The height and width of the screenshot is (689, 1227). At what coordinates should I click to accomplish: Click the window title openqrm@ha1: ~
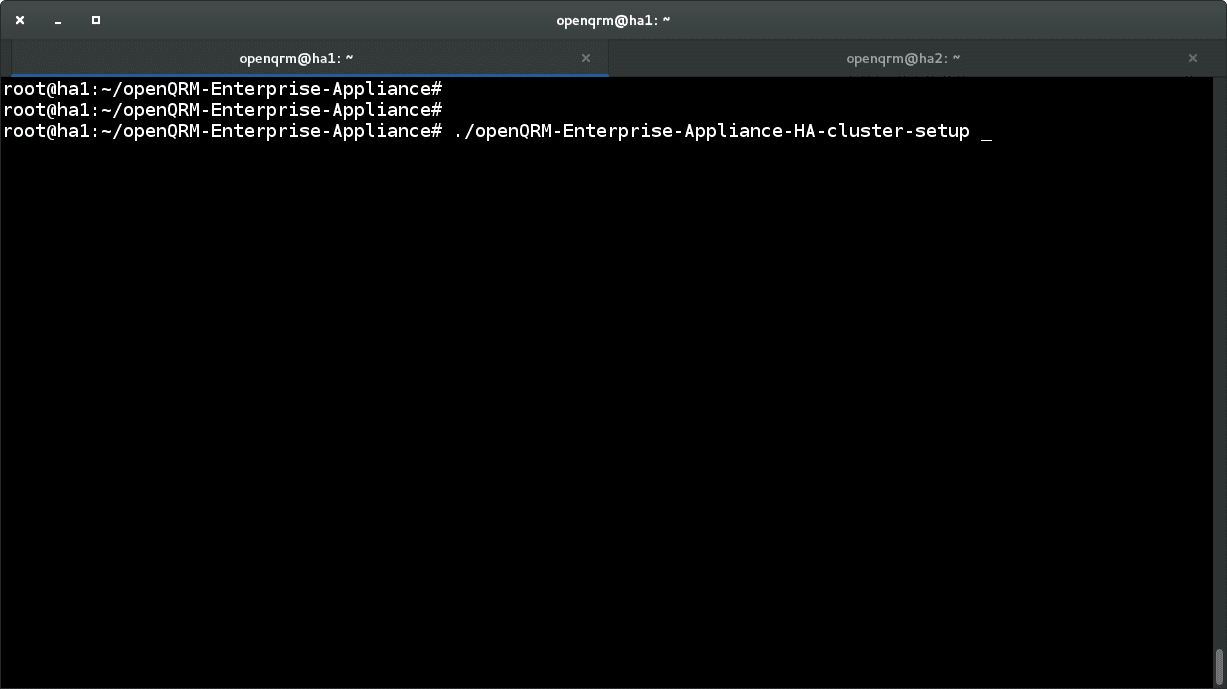point(613,20)
